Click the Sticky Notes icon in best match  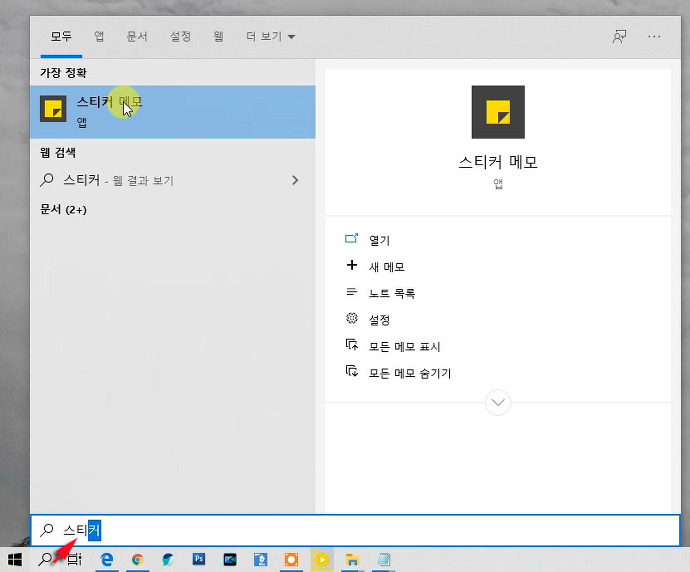(x=53, y=109)
